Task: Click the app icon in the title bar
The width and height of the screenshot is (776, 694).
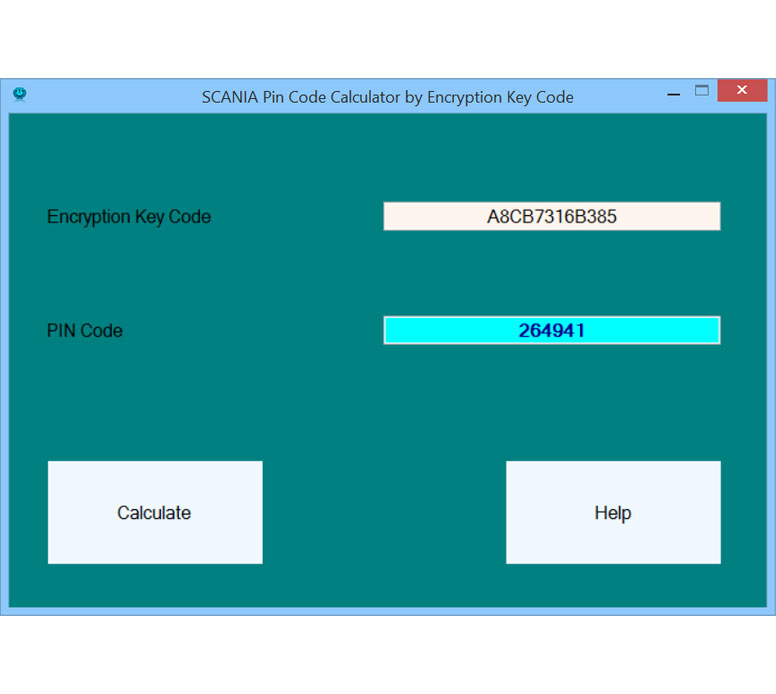Action: [x=19, y=94]
